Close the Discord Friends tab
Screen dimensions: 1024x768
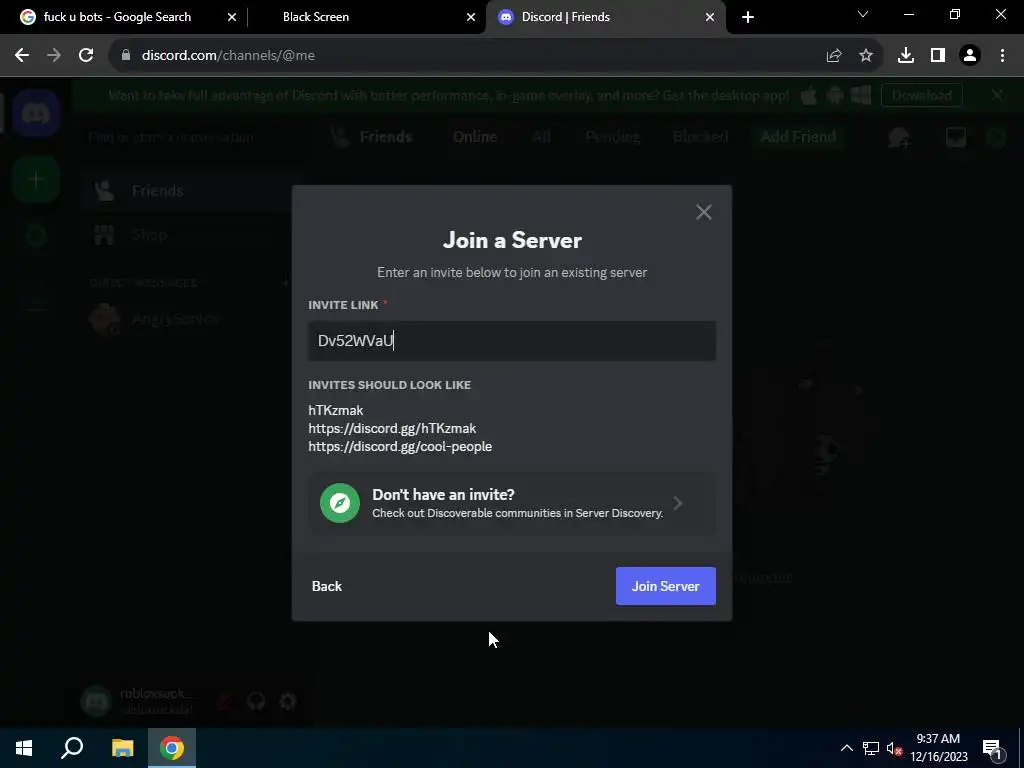pyautogui.click(x=710, y=17)
